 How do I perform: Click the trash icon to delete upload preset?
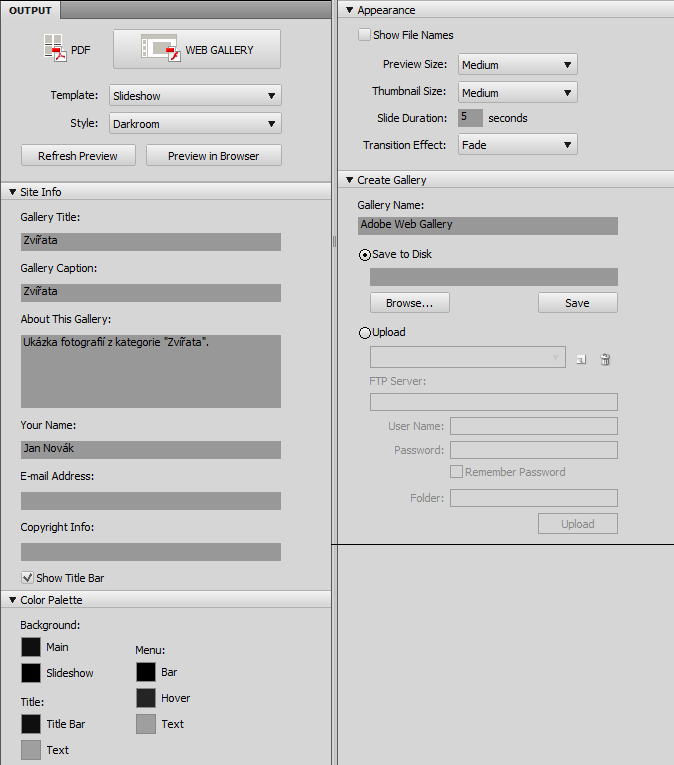(605, 359)
